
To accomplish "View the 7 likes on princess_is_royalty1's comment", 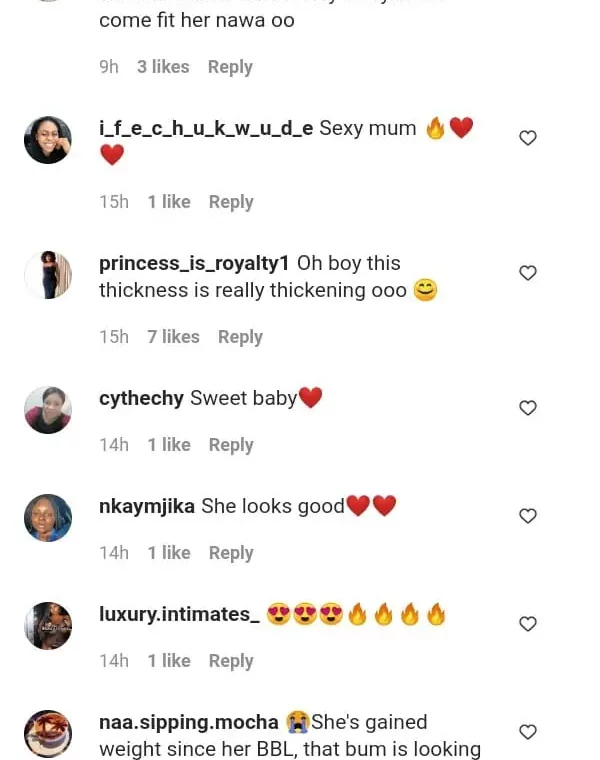I will click(x=173, y=337).
